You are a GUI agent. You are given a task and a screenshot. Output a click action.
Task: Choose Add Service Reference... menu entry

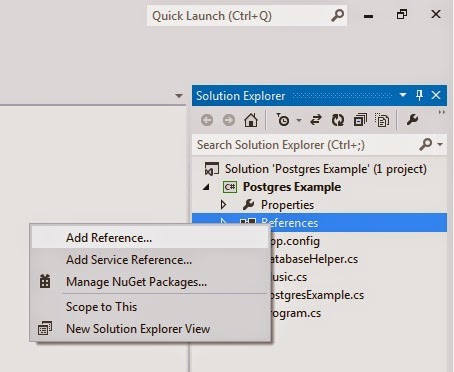click(150, 260)
